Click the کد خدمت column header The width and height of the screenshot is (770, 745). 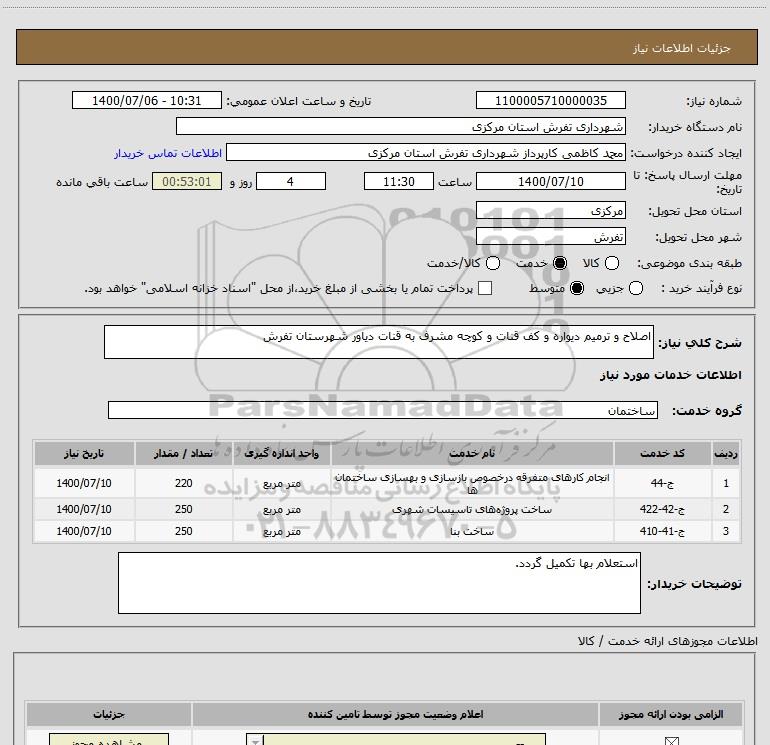(x=662, y=454)
